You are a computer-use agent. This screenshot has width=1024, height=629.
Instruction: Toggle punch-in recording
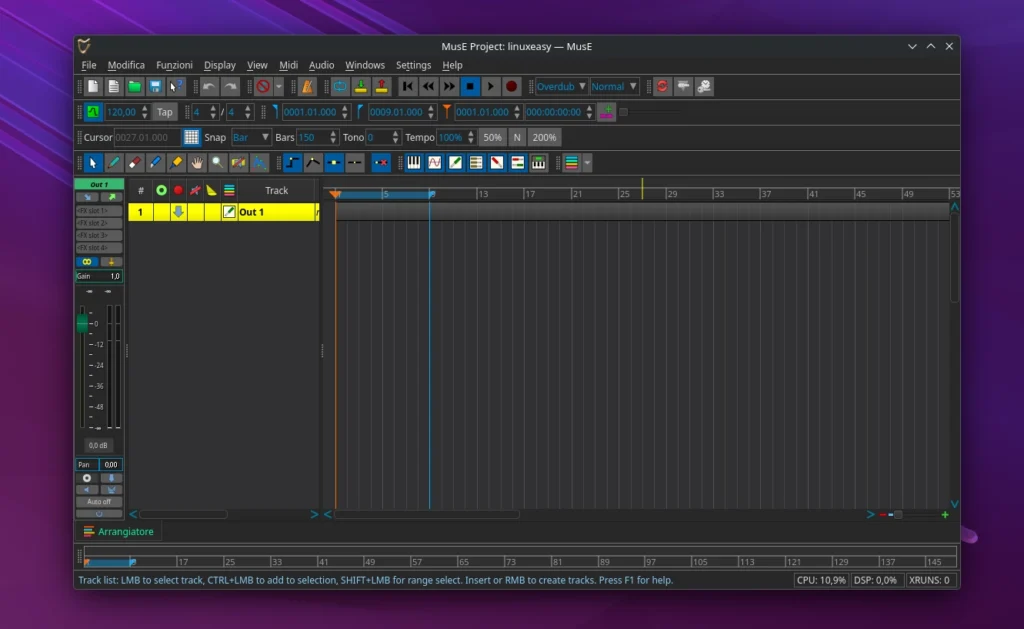(x=361, y=86)
